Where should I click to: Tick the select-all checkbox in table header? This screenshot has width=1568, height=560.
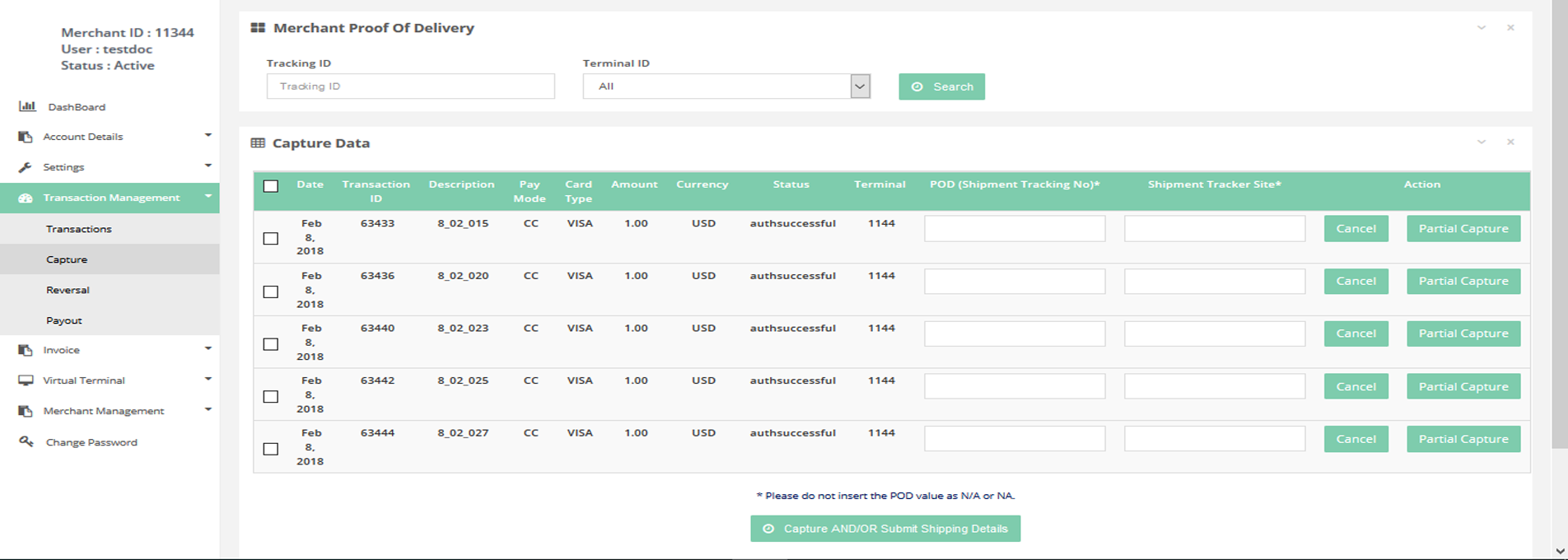point(270,186)
